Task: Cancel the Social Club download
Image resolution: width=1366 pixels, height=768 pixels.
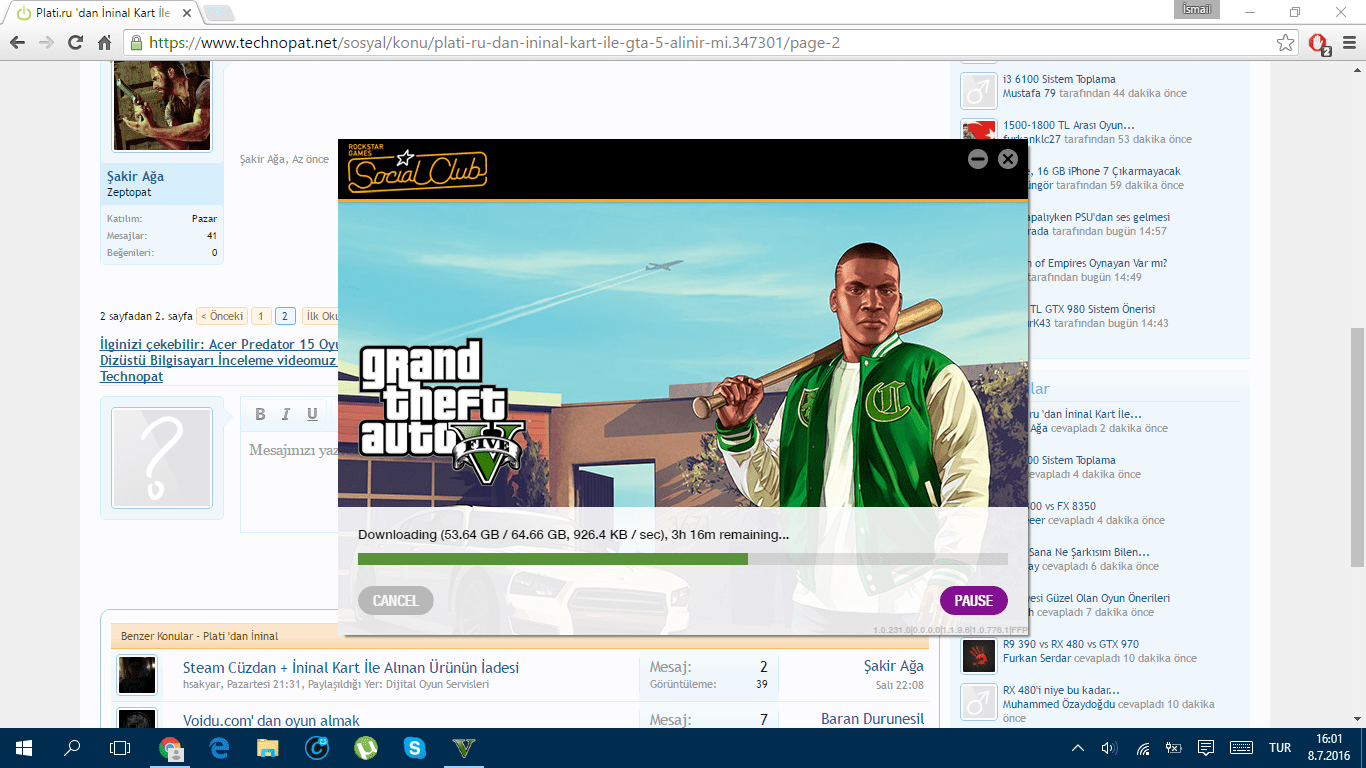Action: point(395,600)
